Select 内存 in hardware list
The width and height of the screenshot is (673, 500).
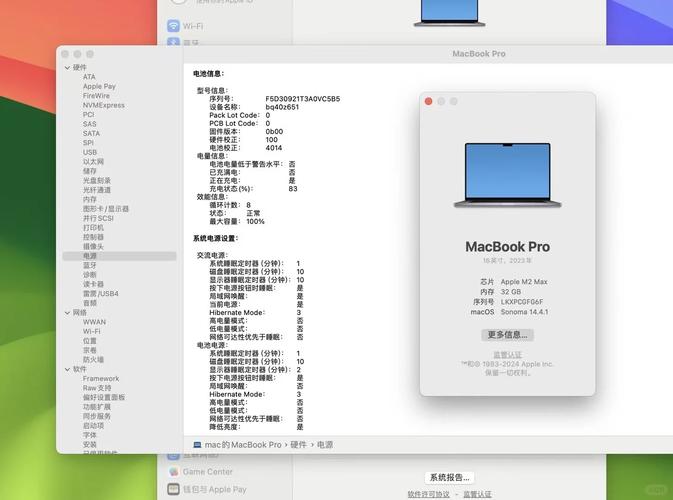click(x=90, y=200)
